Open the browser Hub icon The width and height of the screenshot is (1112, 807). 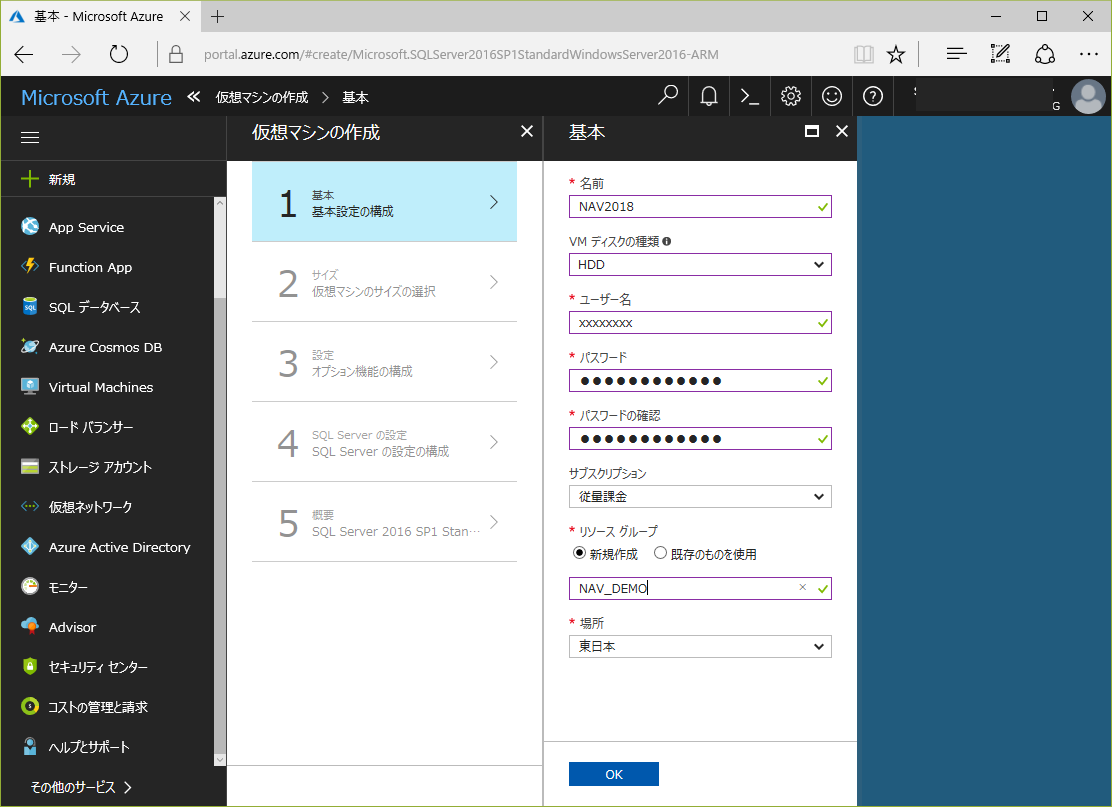(x=957, y=55)
